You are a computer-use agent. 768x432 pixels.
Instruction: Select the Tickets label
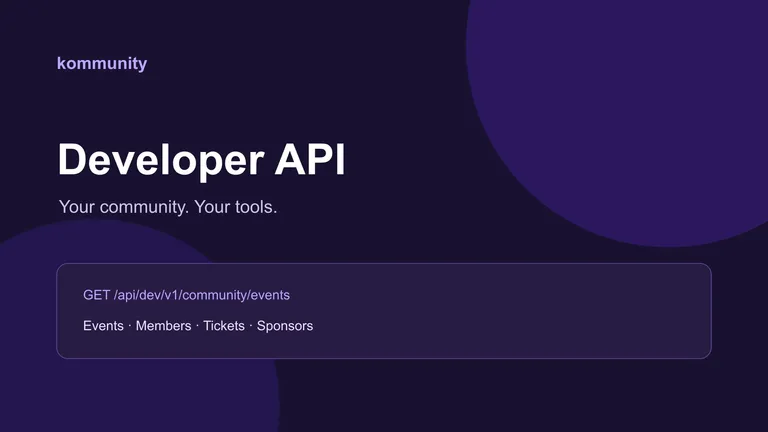(x=224, y=326)
